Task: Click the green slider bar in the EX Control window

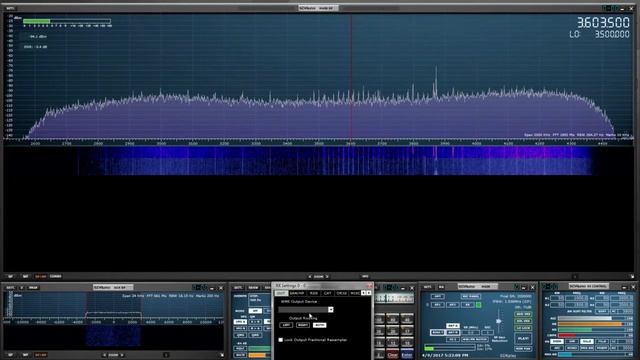Action: [575, 330]
